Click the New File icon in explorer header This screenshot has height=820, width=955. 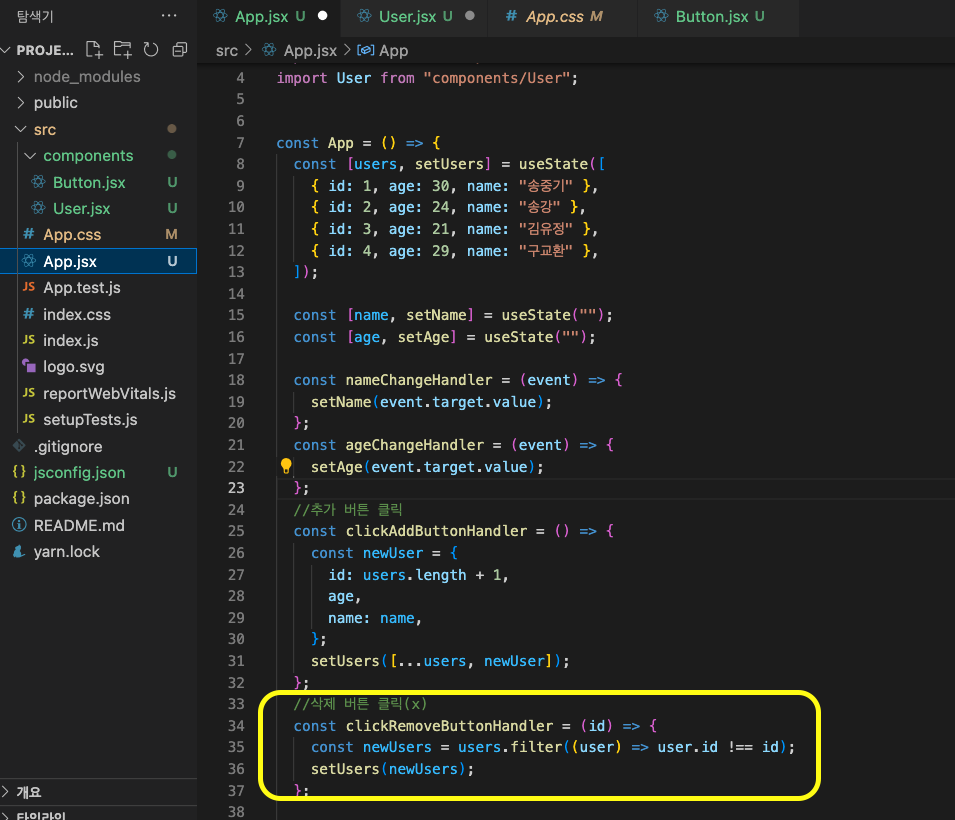(94, 49)
